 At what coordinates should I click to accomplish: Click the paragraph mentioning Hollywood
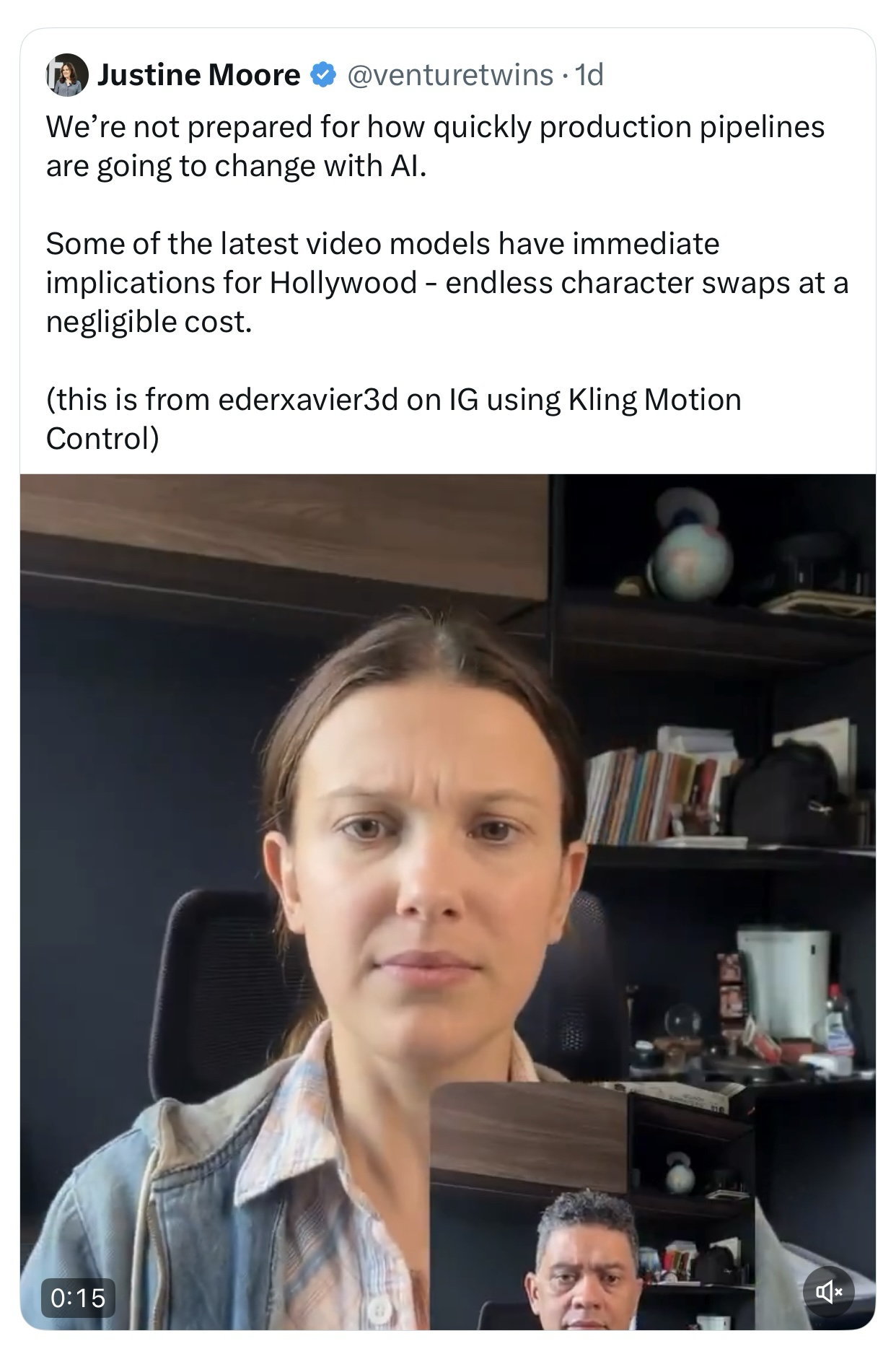(x=447, y=283)
